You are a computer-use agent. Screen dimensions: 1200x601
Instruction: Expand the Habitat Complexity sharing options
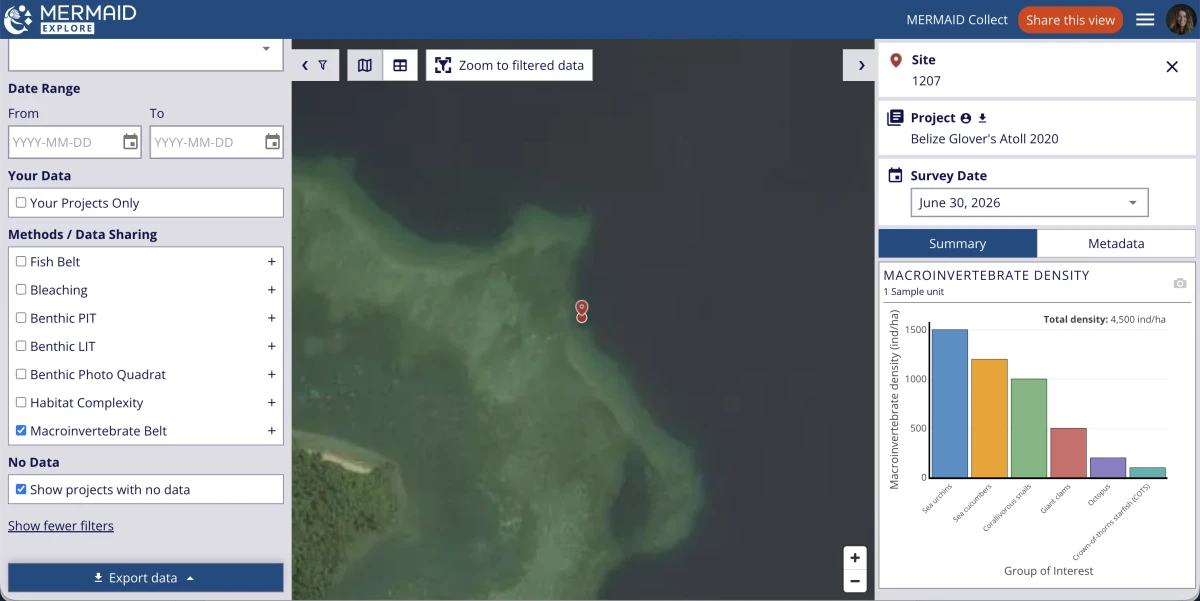point(271,403)
